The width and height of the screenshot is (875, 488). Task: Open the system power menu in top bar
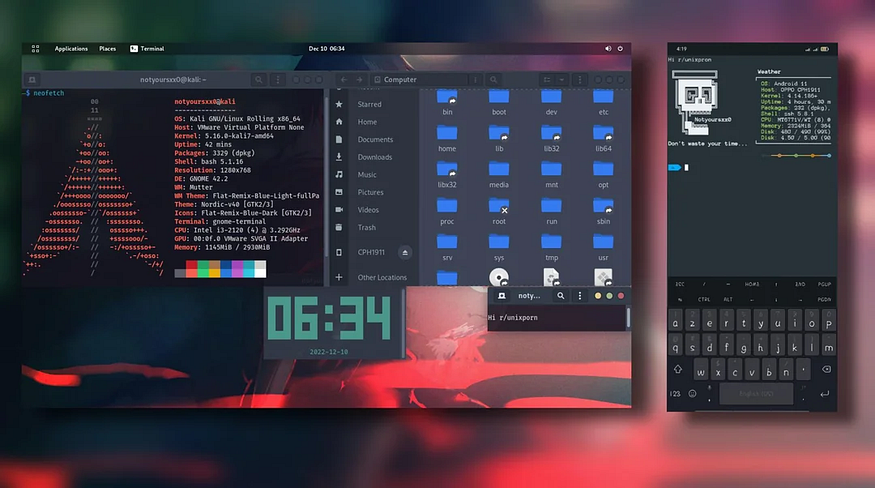pyautogui.click(x=622, y=48)
